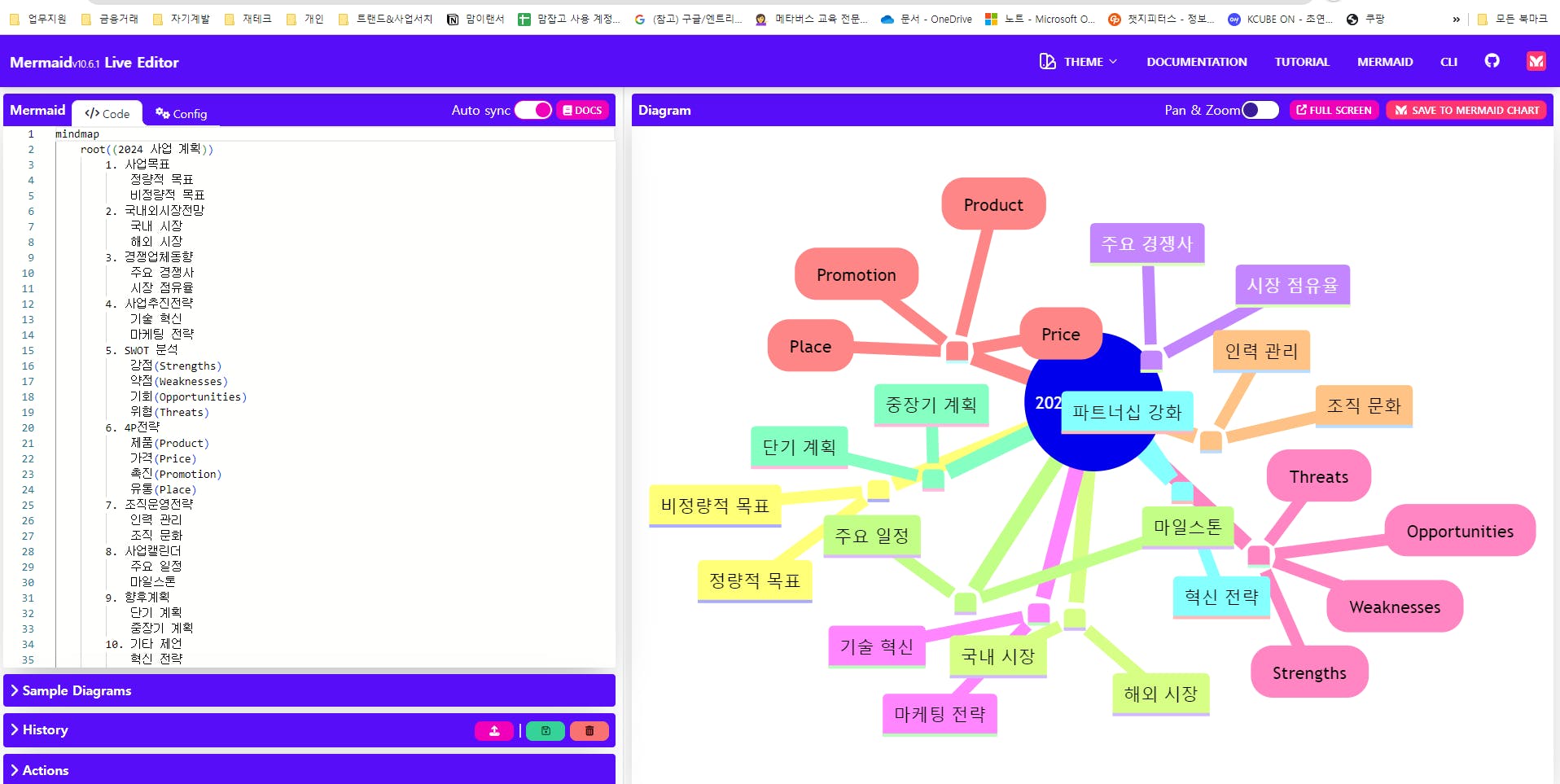Viewport: 1560px width, 784px height.
Task: Click the '위협(Threats)' code line
Action: tap(169, 412)
